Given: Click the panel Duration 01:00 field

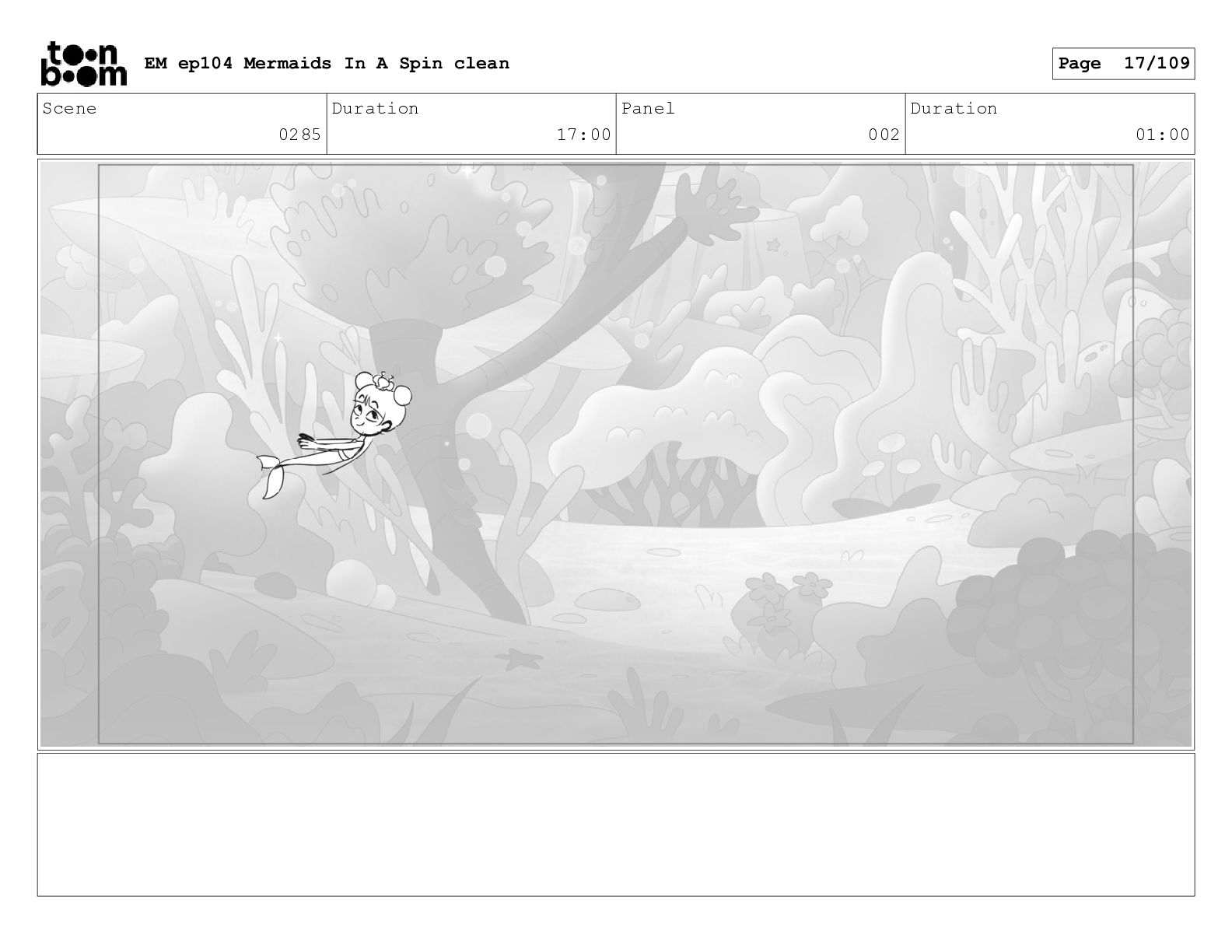Looking at the screenshot, I should click(1050, 124).
